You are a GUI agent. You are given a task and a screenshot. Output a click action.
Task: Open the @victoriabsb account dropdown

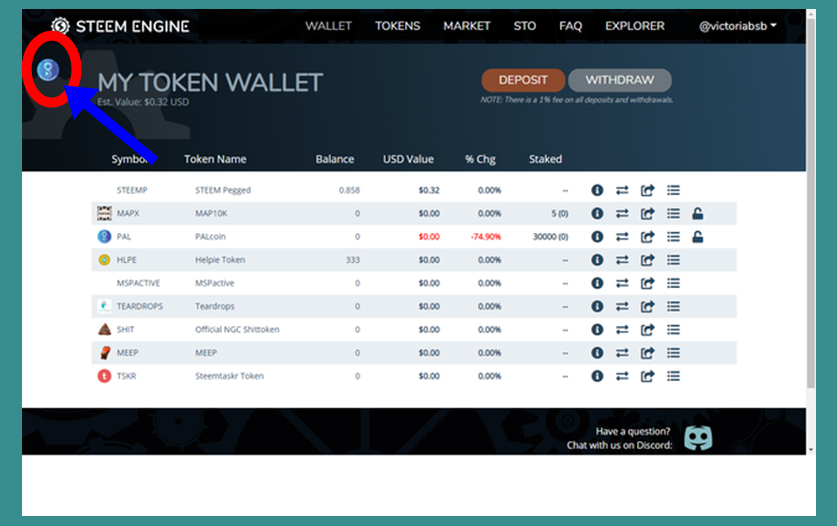[x=738, y=26]
